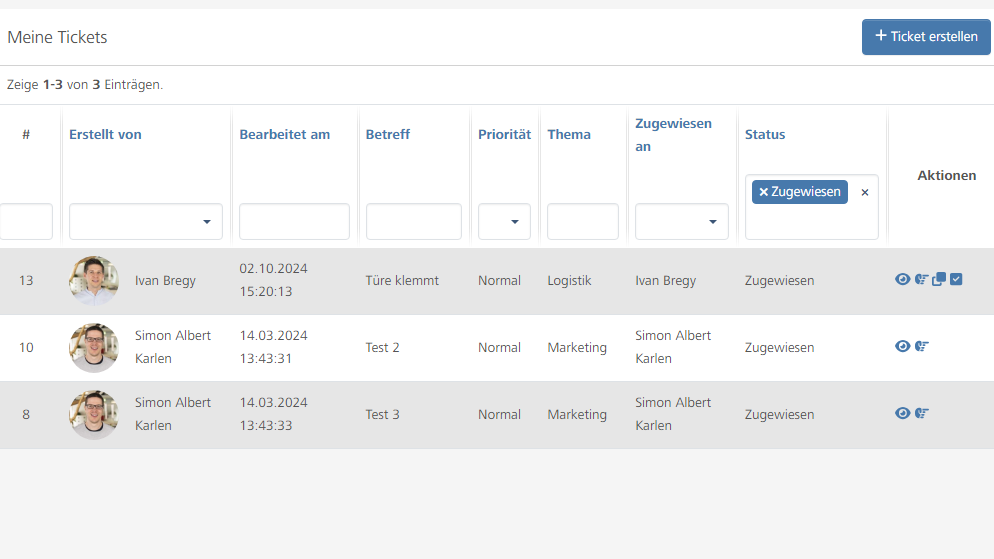Click the duplicate icon for ticket 13
The height and width of the screenshot is (559, 994).
click(939, 280)
